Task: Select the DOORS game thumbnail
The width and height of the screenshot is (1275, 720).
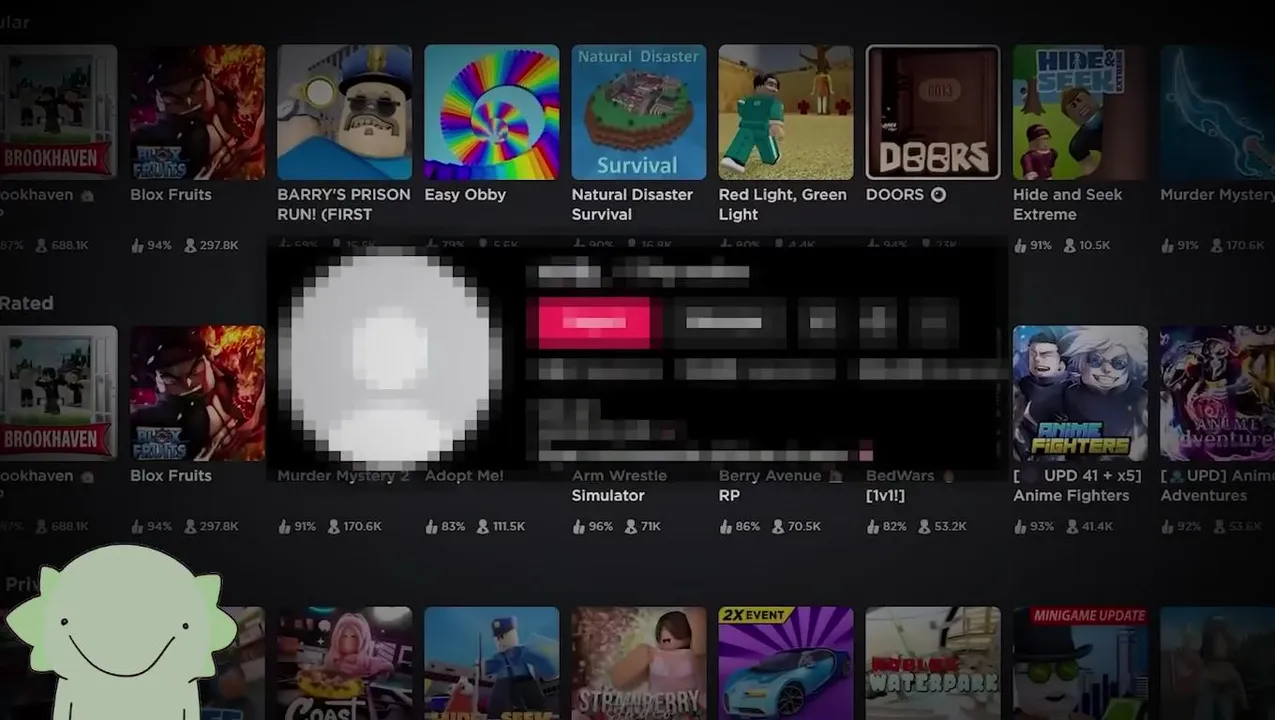Action: (x=933, y=112)
